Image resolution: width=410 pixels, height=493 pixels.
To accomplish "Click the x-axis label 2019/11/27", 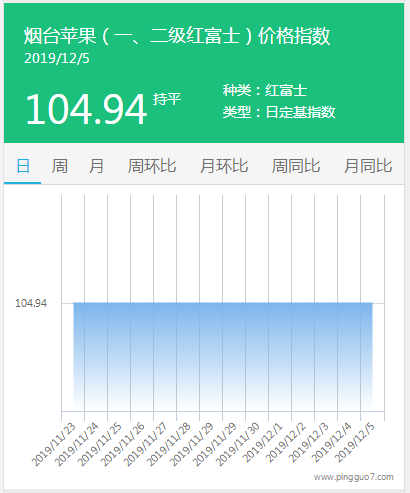I will coord(146,444).
